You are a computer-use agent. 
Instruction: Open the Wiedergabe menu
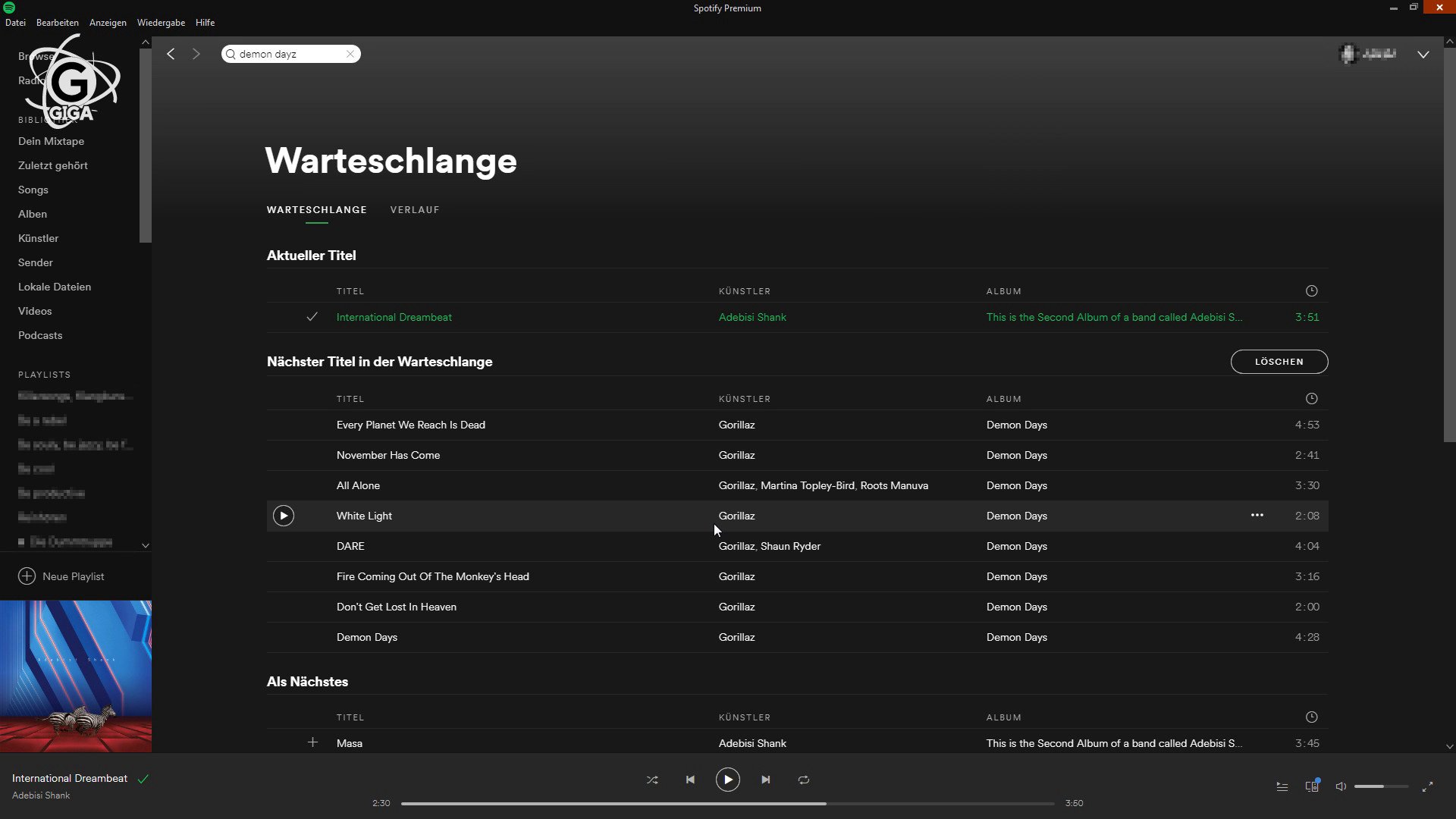(x=161, y=23)
